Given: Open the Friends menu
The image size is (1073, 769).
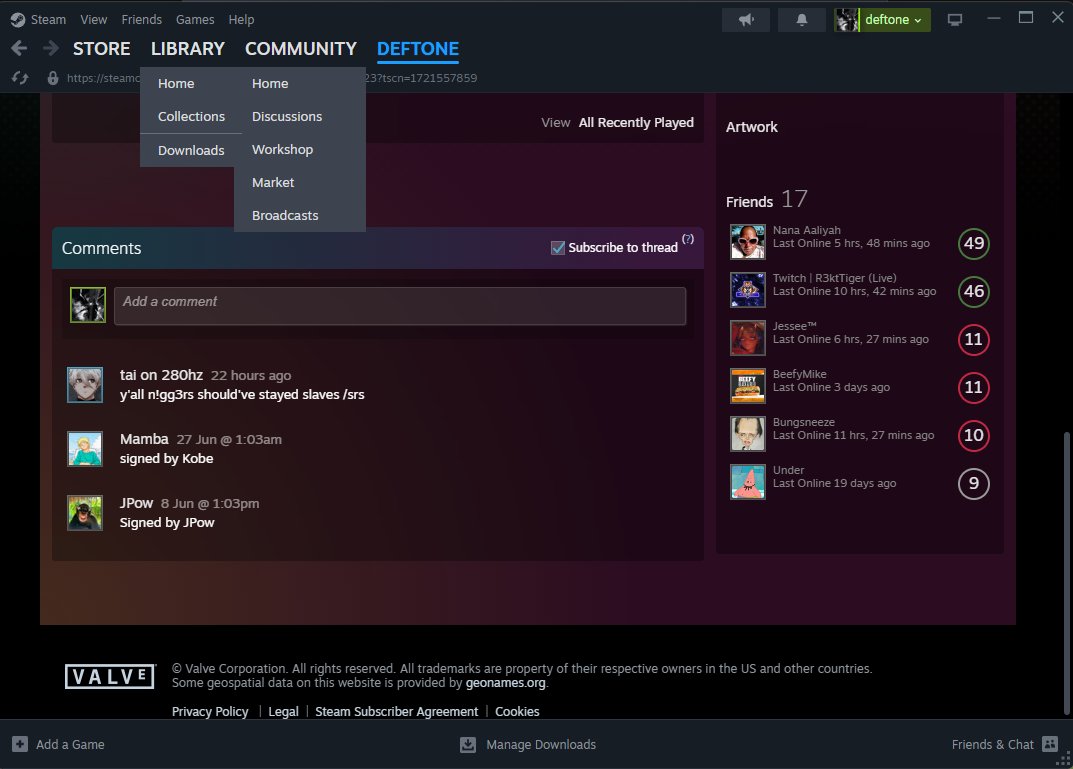Looking at the screenshot, I should (142, 20).
